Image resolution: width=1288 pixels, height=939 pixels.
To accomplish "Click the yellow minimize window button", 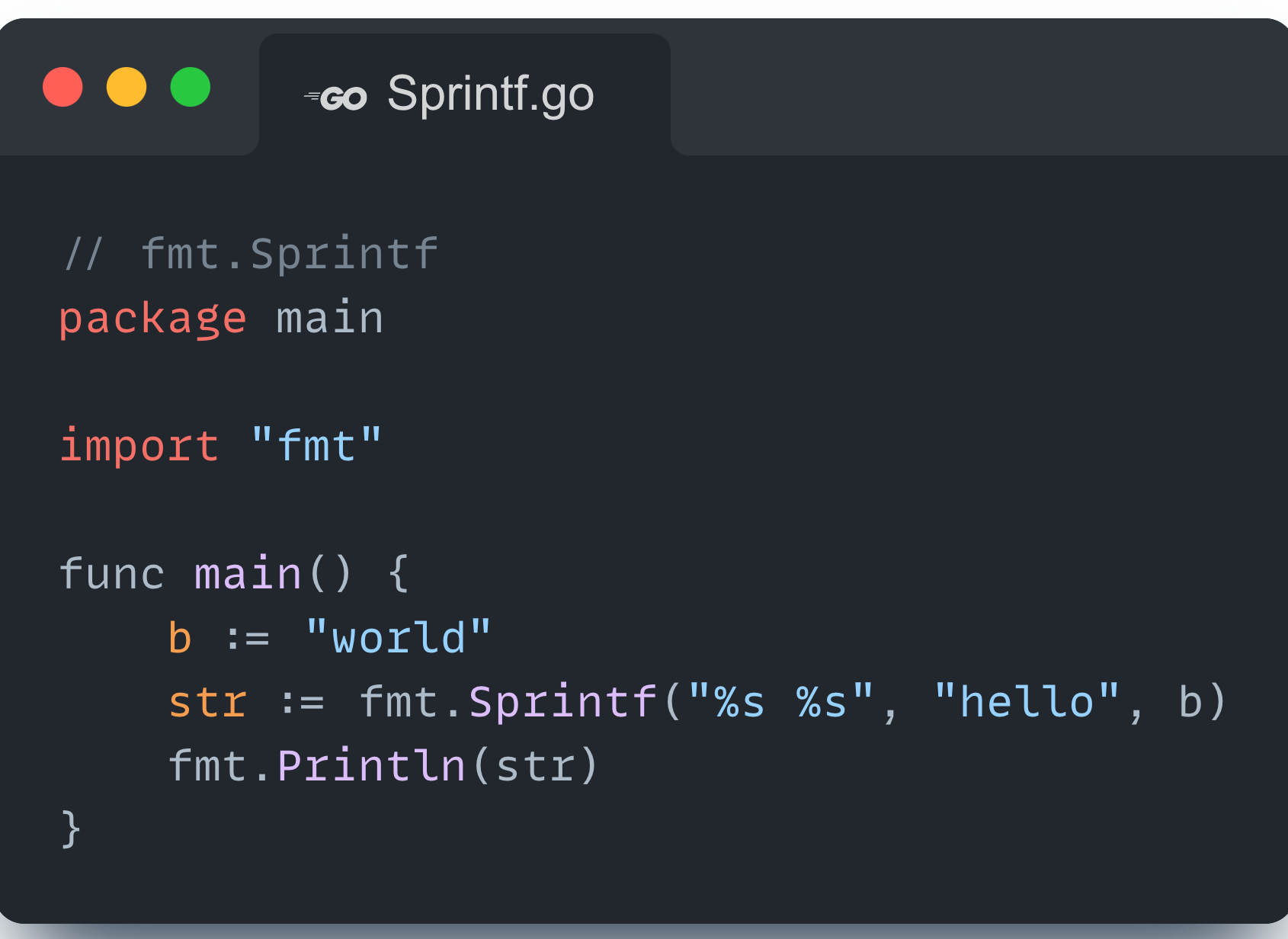I will point(127,87).
